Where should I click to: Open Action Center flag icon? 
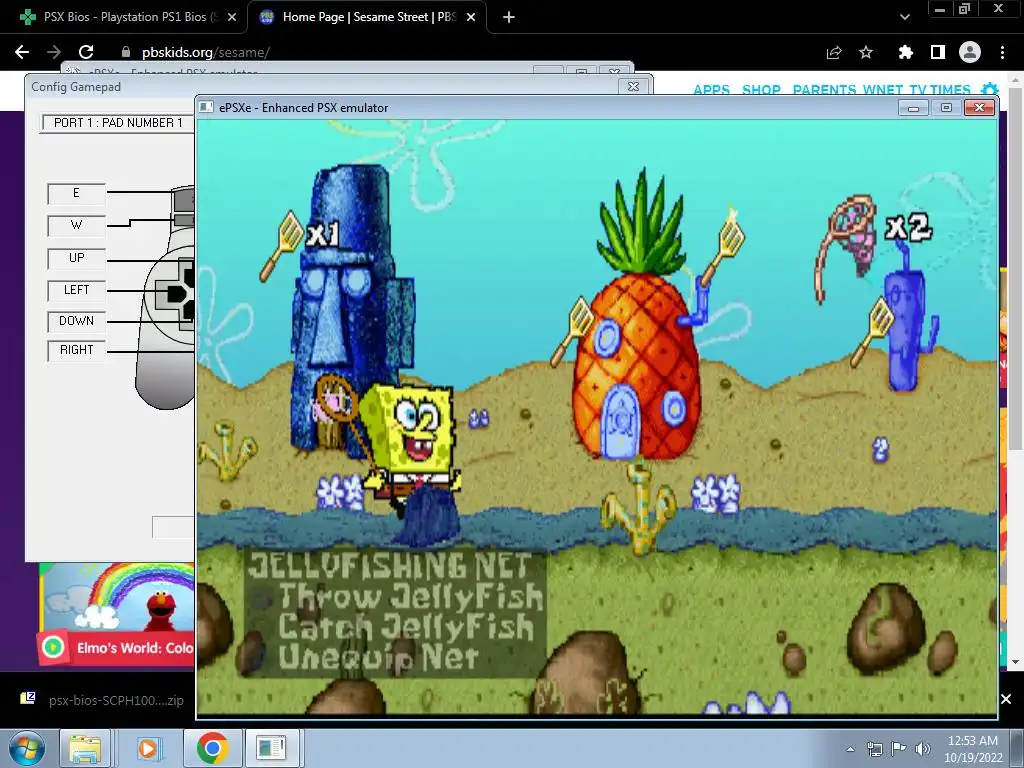tap(899, 749)
